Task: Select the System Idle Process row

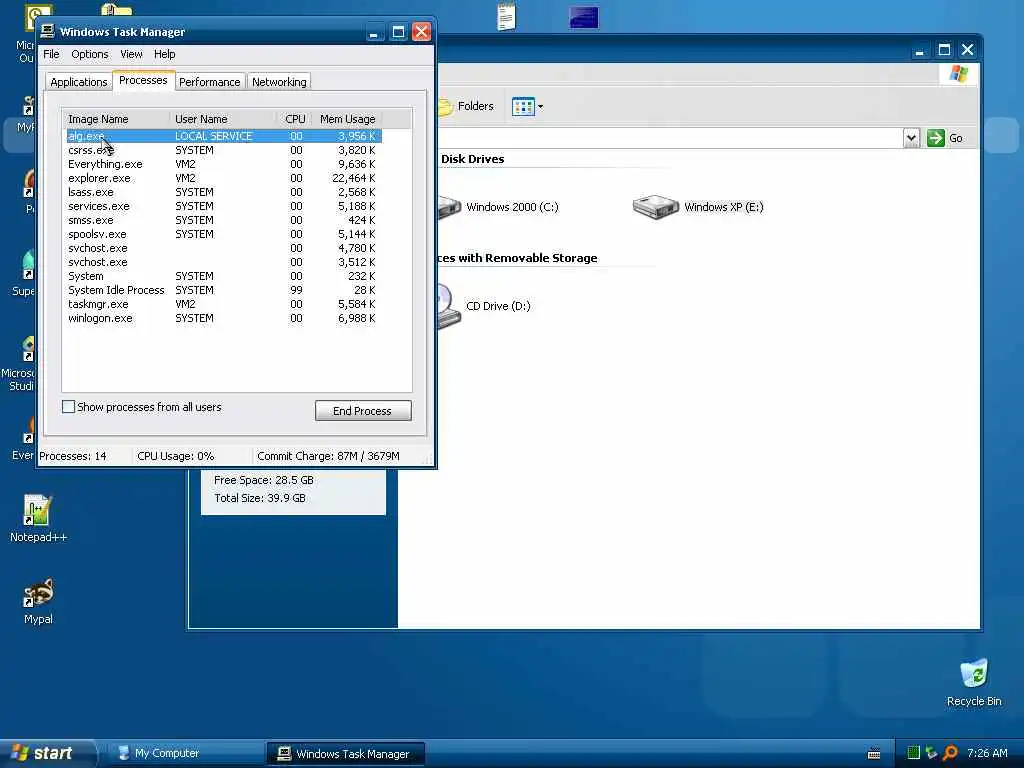Action: [x=223, y=290]
